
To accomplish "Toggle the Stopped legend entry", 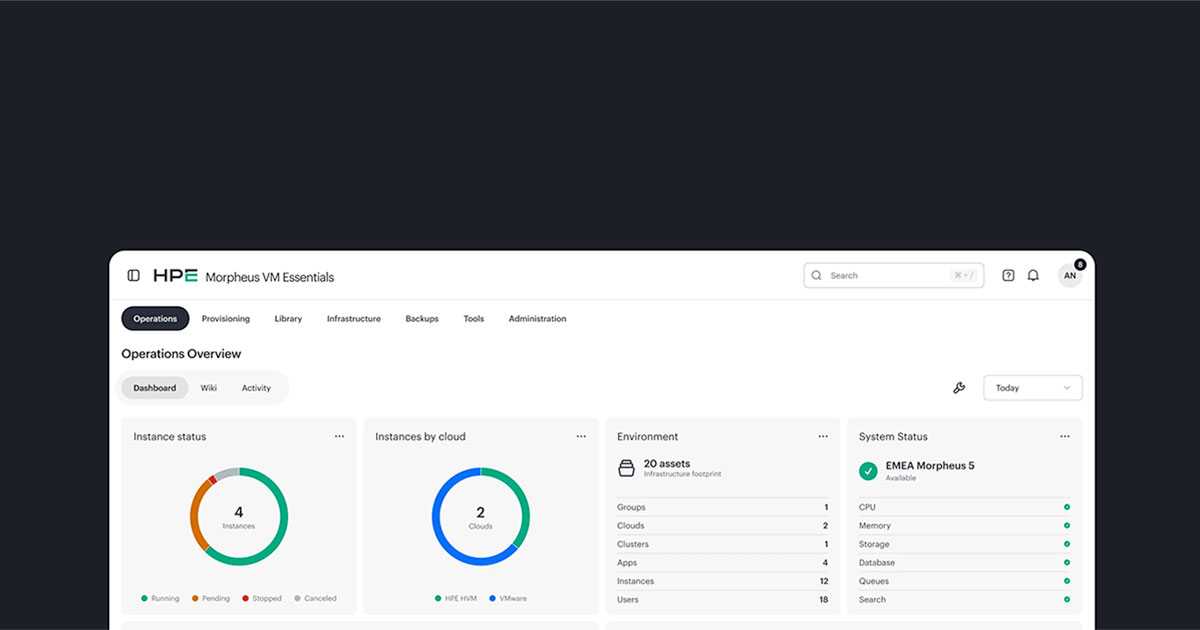I will pyautogui.click(x=262, y=599).
